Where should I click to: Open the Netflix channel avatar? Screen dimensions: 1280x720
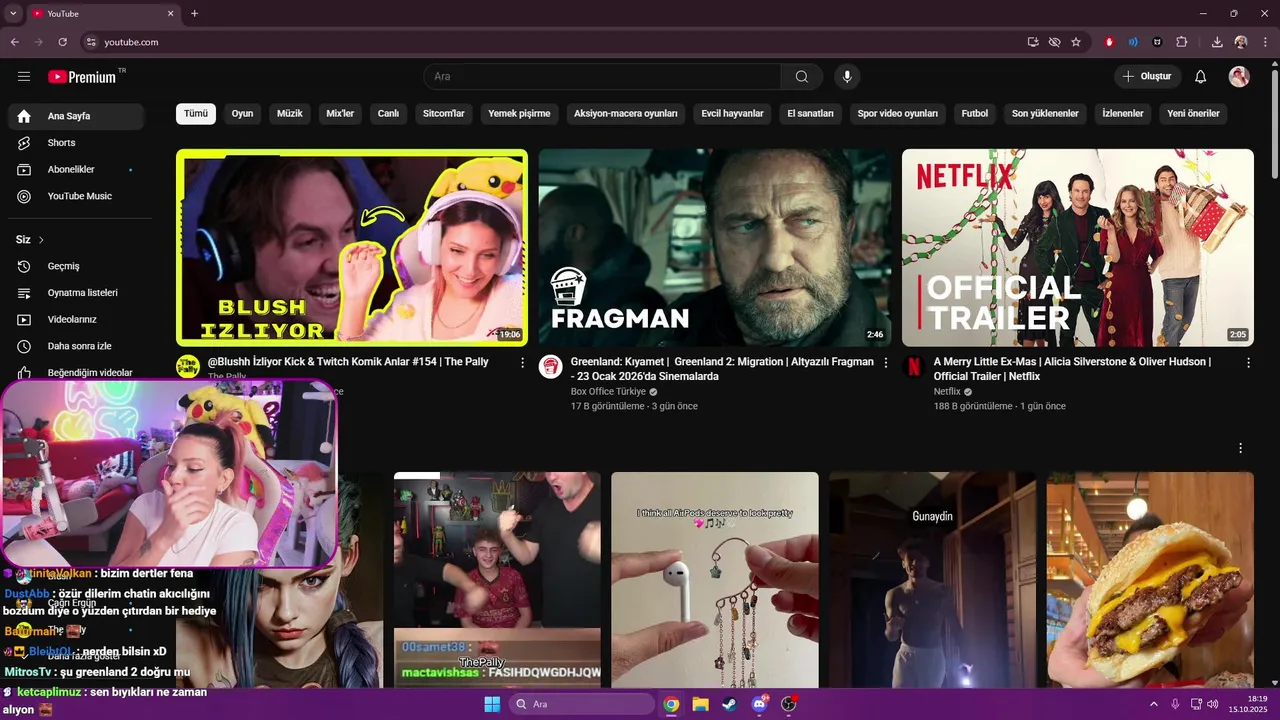click(x=913, y=366)
